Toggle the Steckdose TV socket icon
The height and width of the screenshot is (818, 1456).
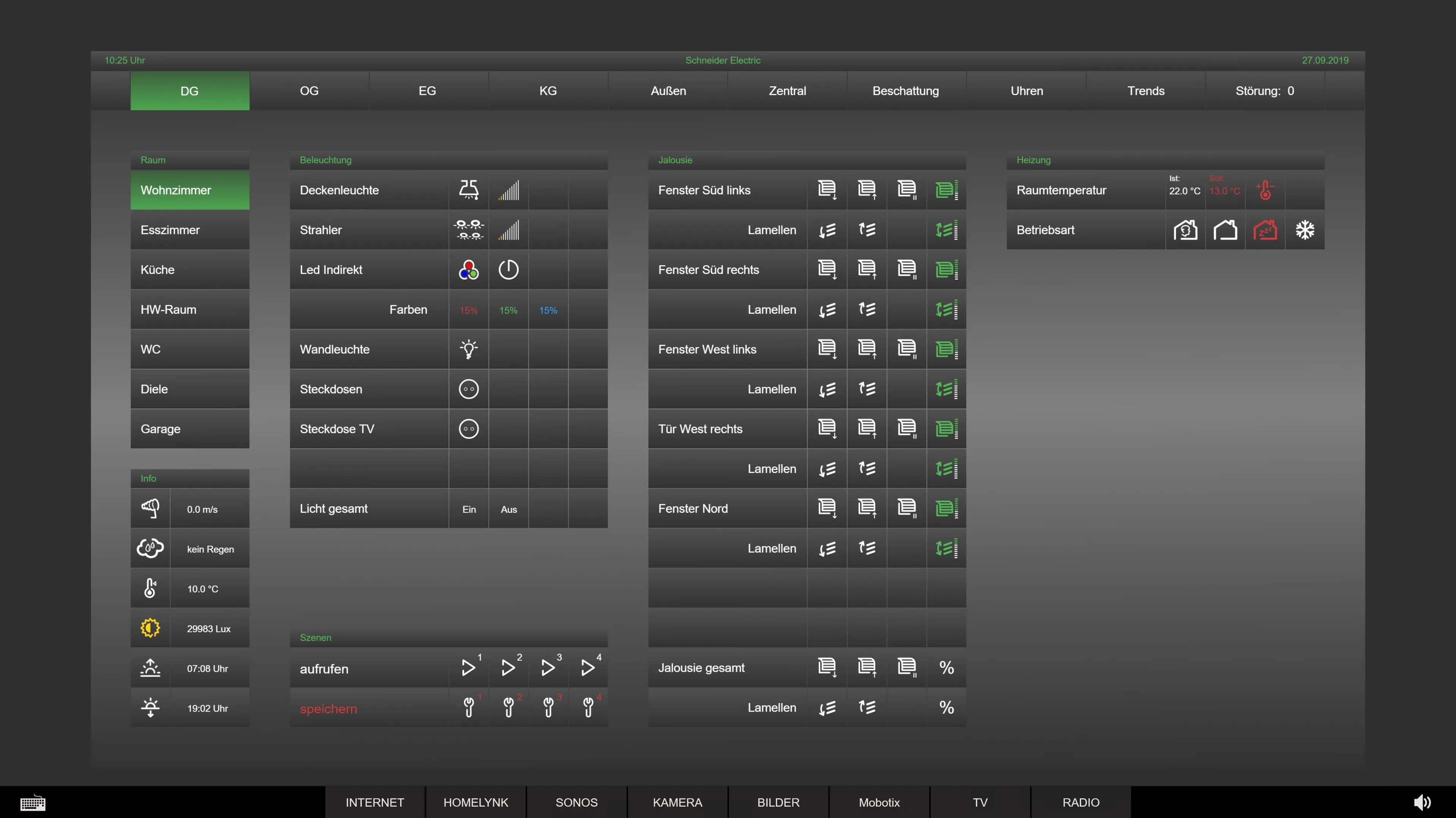(x=468, y=429)
